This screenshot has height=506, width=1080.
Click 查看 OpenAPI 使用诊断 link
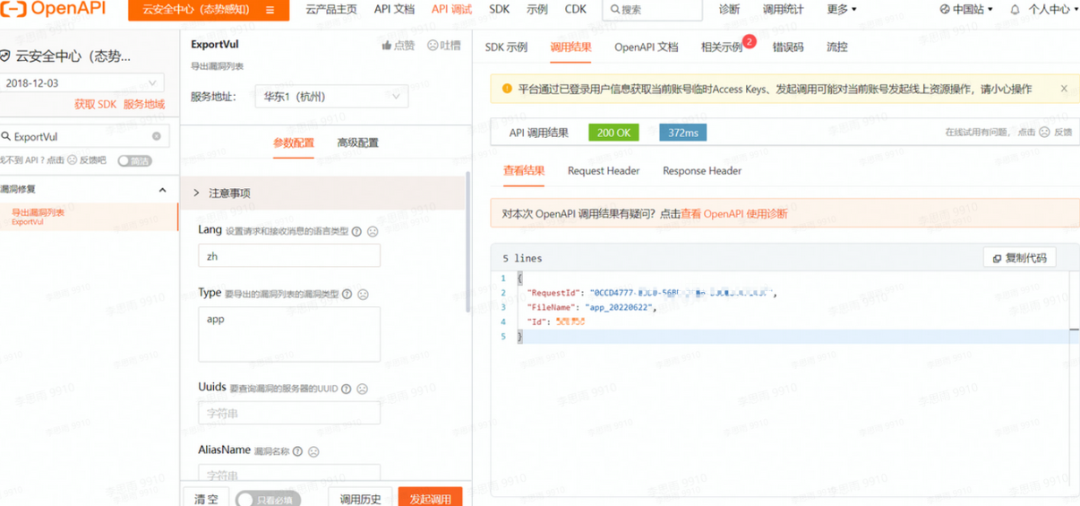tap(734, 214)
